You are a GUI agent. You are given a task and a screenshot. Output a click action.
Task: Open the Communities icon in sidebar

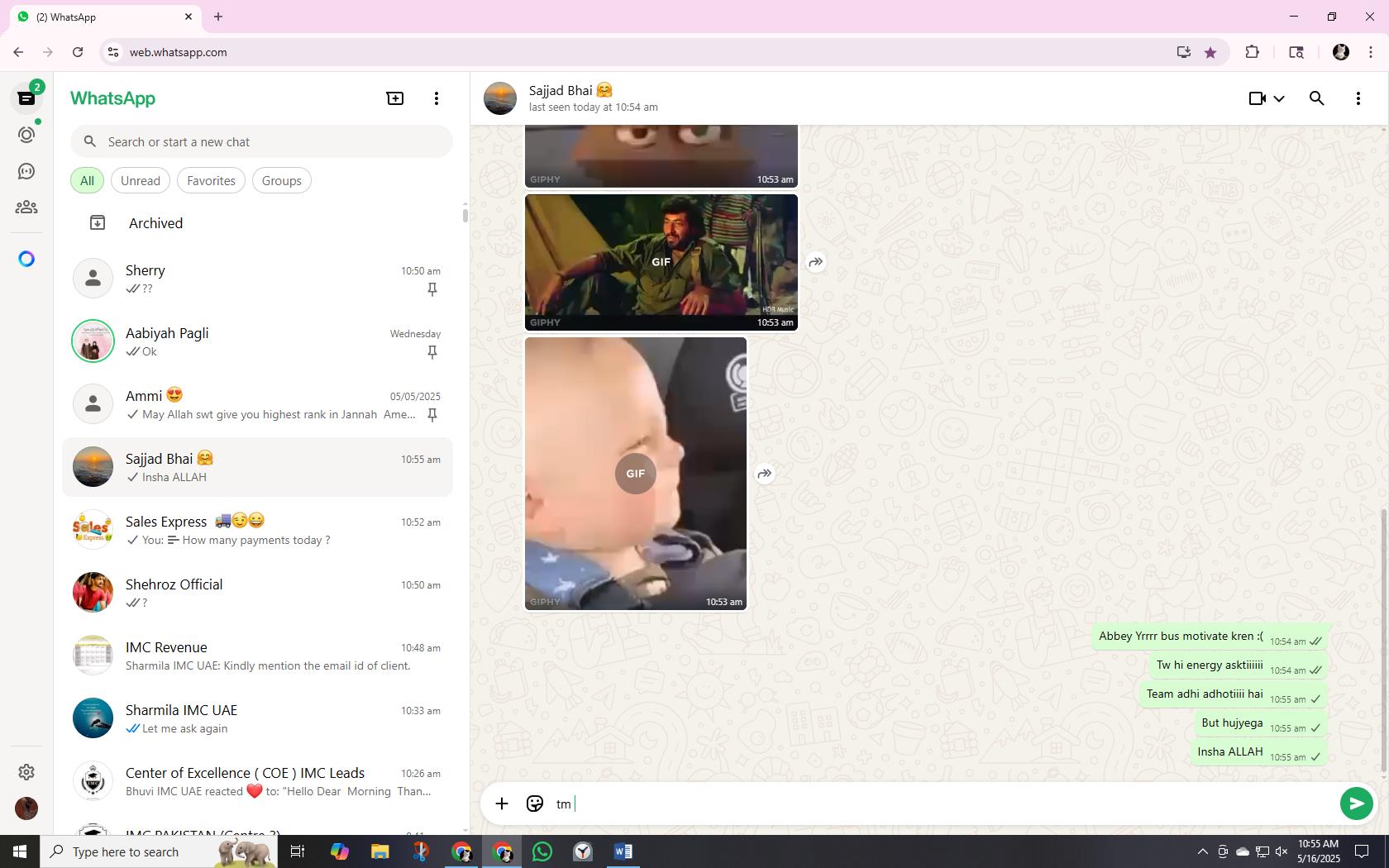point(26,207)
